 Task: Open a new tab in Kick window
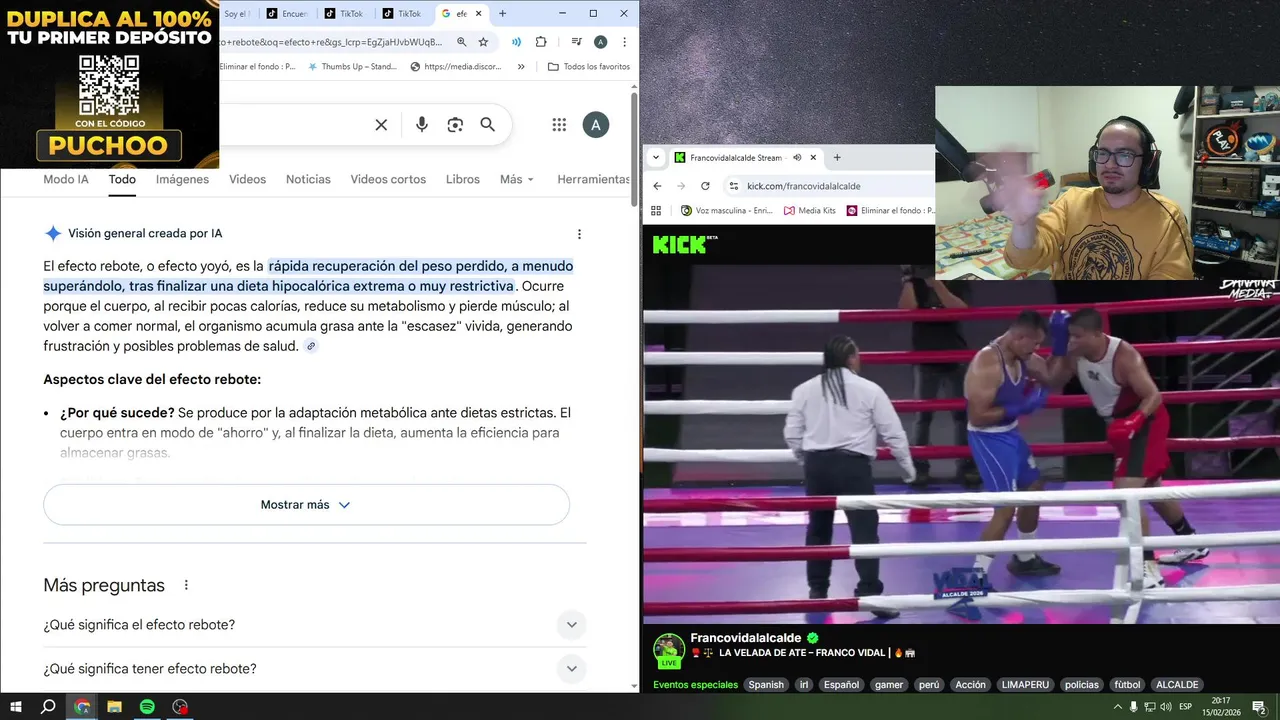click(837, 157)
